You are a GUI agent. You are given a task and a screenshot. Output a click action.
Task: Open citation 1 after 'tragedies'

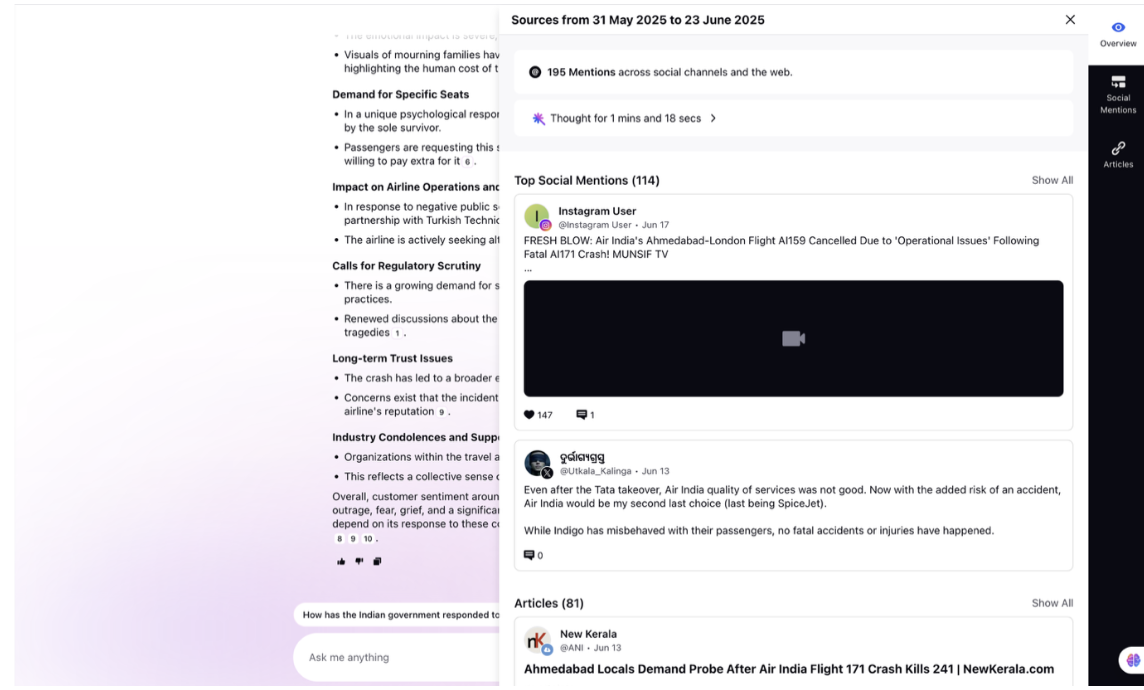pyautogui.click(x=397, y=333)
